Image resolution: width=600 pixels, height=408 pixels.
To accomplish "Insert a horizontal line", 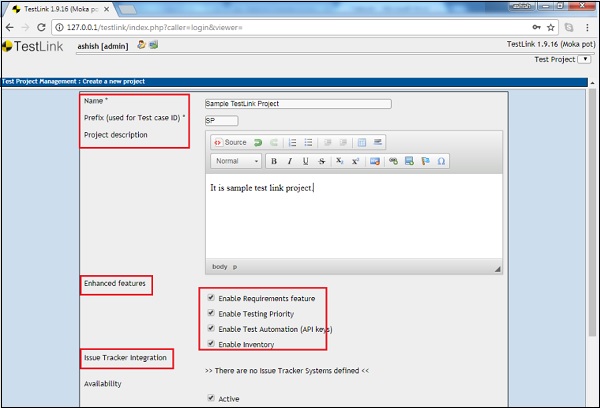I will pyautogui.click(x=377, y=142).
